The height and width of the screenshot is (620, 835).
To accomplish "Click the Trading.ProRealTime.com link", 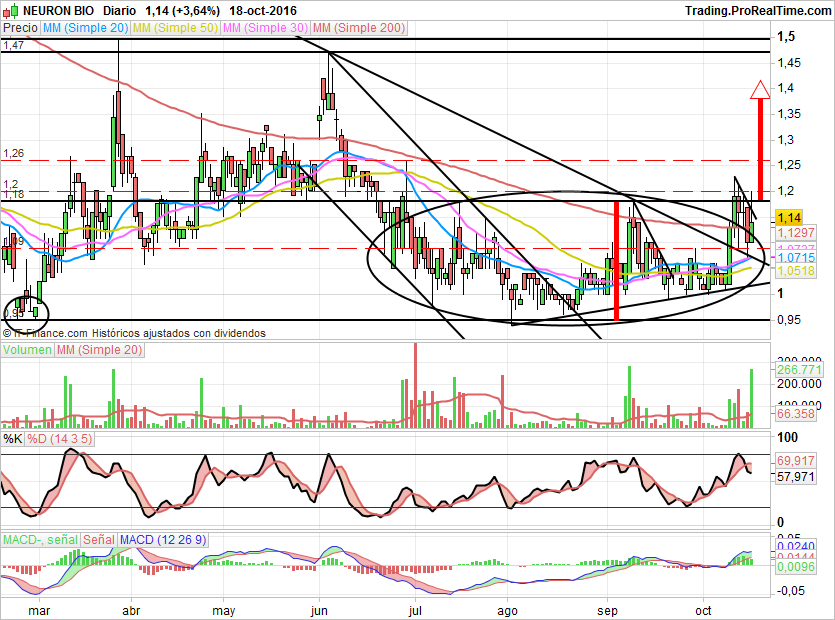I will point(756,10).
